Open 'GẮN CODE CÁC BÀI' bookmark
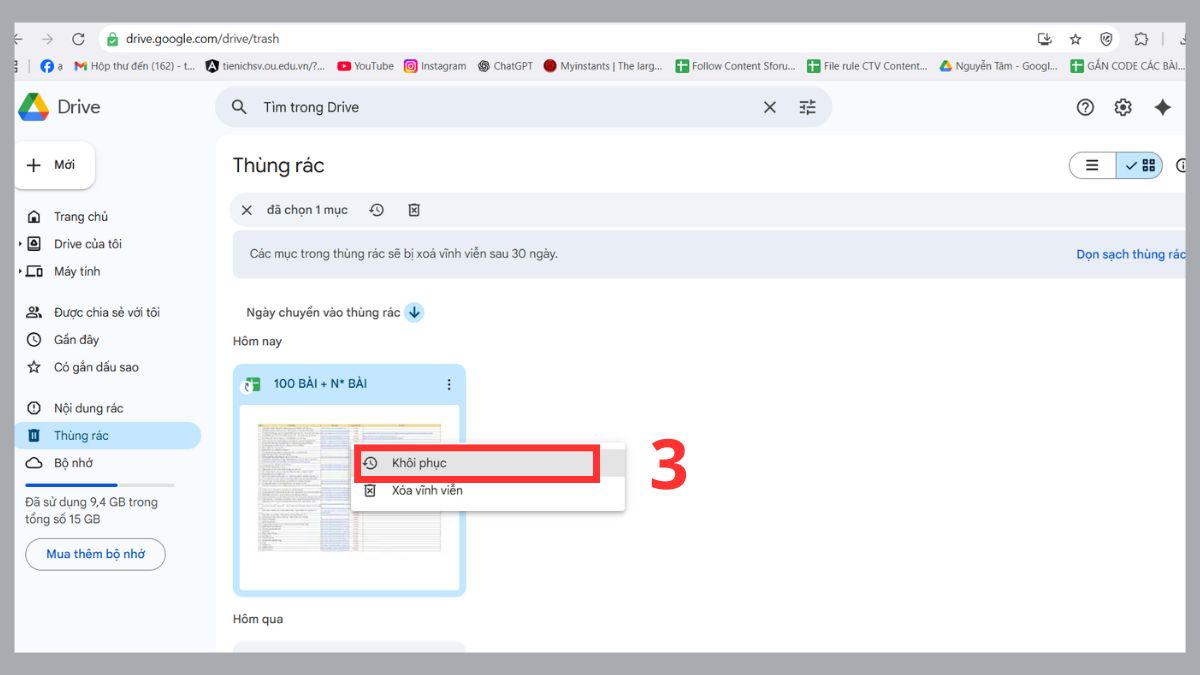Viewport: 1200px width, 675px height. [1128, 66]
